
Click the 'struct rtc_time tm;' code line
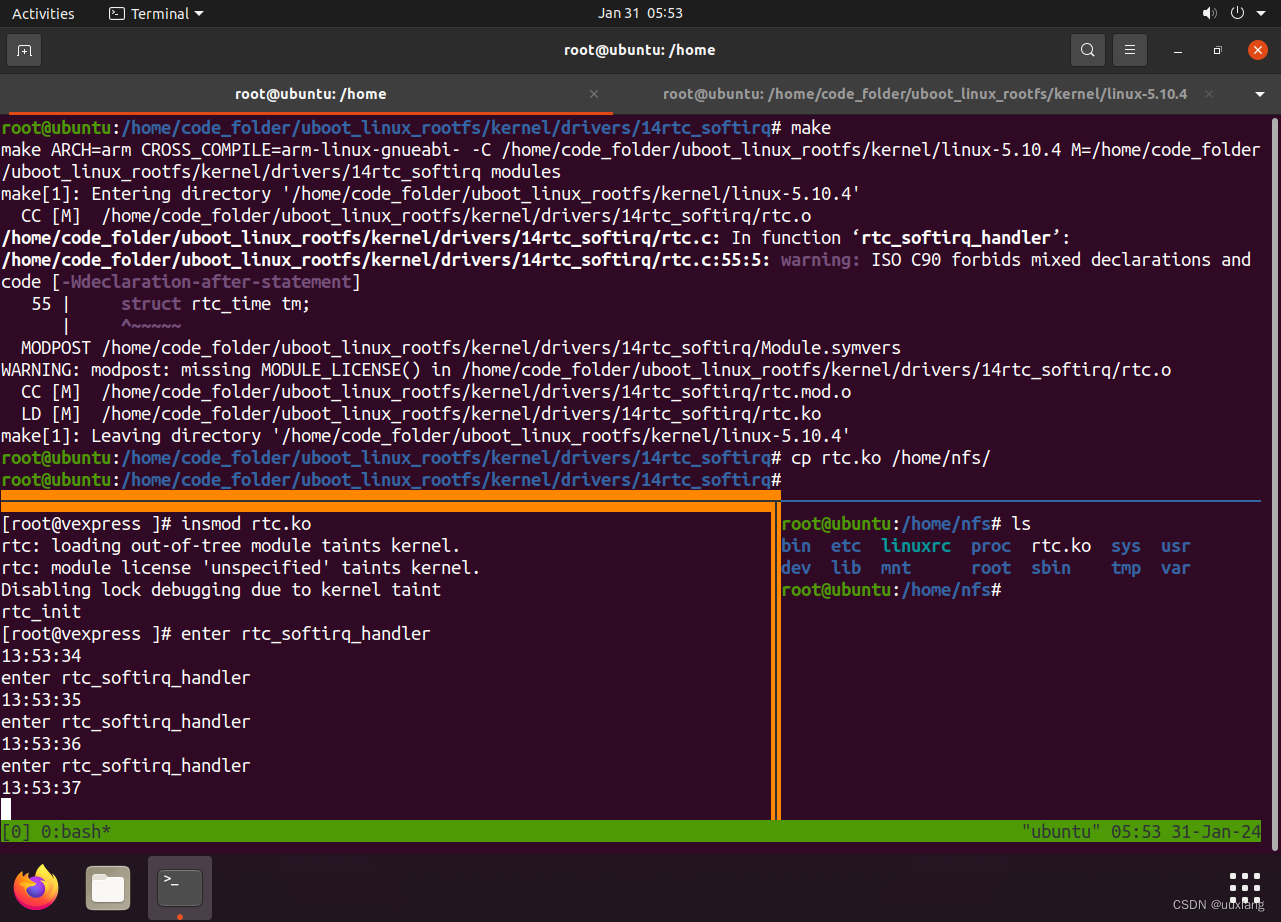tap(216, 304)
